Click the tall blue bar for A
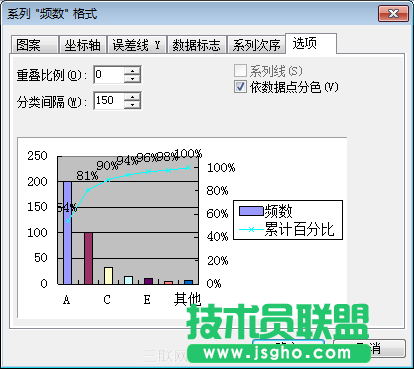Image resolution: width=414 pixels, height=369 pixels. coord(67,233)
